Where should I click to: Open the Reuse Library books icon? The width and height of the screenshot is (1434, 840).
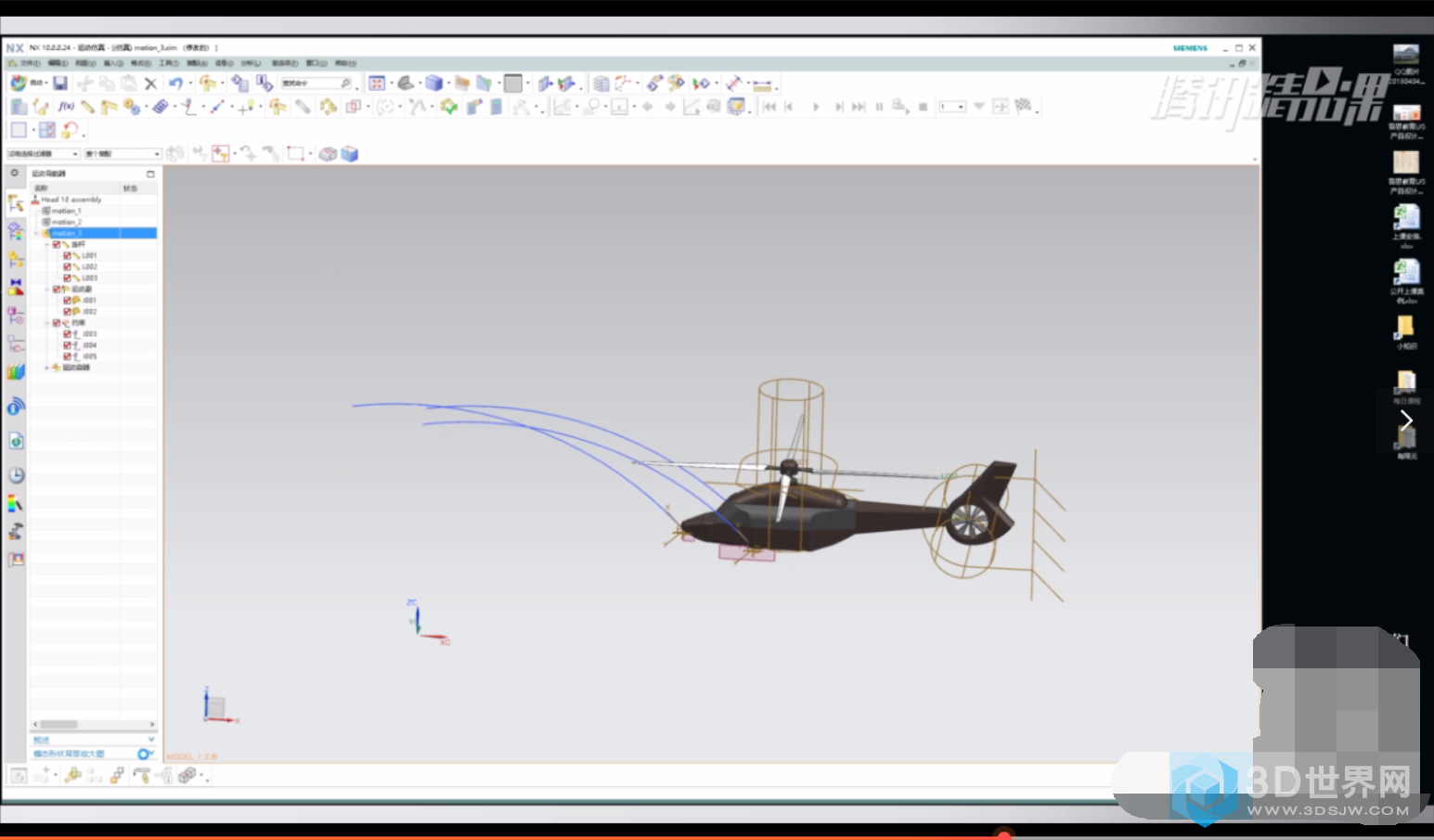[x=16, y=372]
